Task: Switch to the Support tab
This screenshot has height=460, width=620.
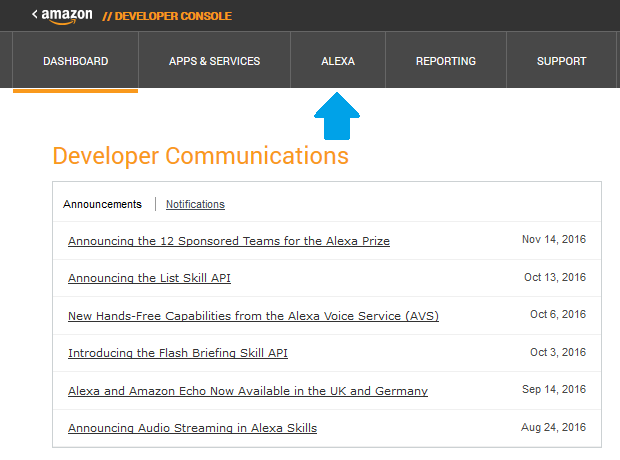Action: 561,61
